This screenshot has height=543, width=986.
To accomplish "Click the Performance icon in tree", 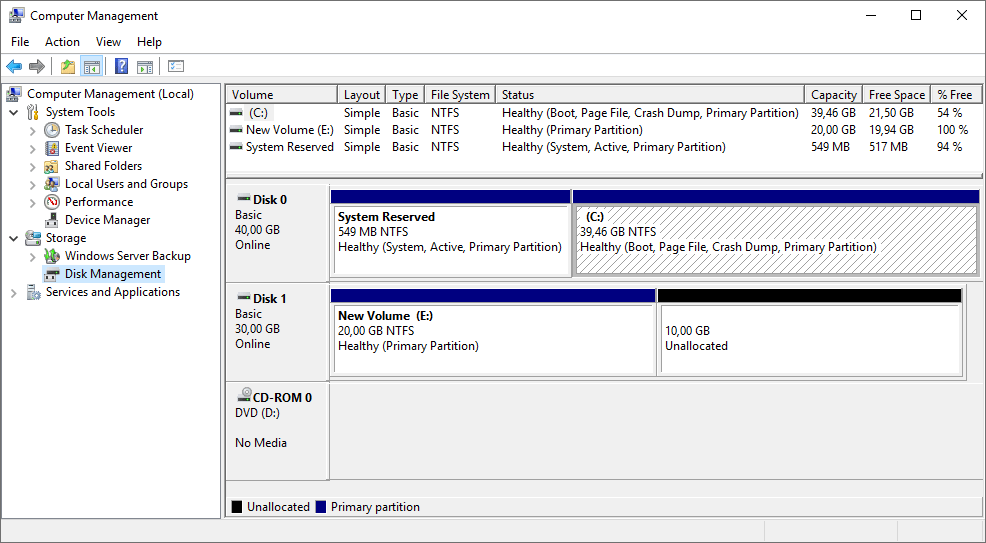I will click(x=52, y=202).
